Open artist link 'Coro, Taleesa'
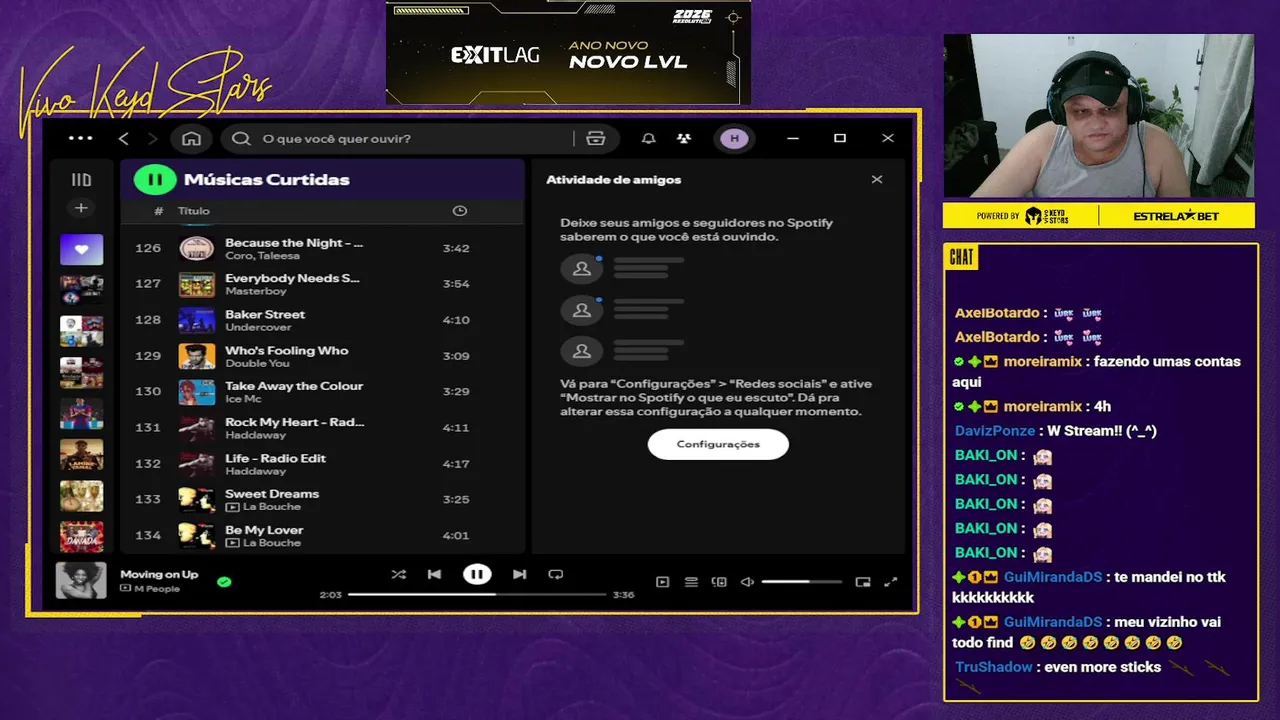Screen dimensions: 1280x720 [x=262, y=256]
